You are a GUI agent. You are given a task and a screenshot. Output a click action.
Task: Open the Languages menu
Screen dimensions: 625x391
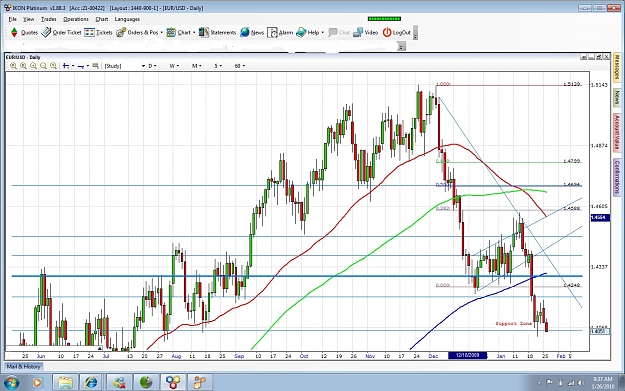pyautogui.click(x=127, y=19)
